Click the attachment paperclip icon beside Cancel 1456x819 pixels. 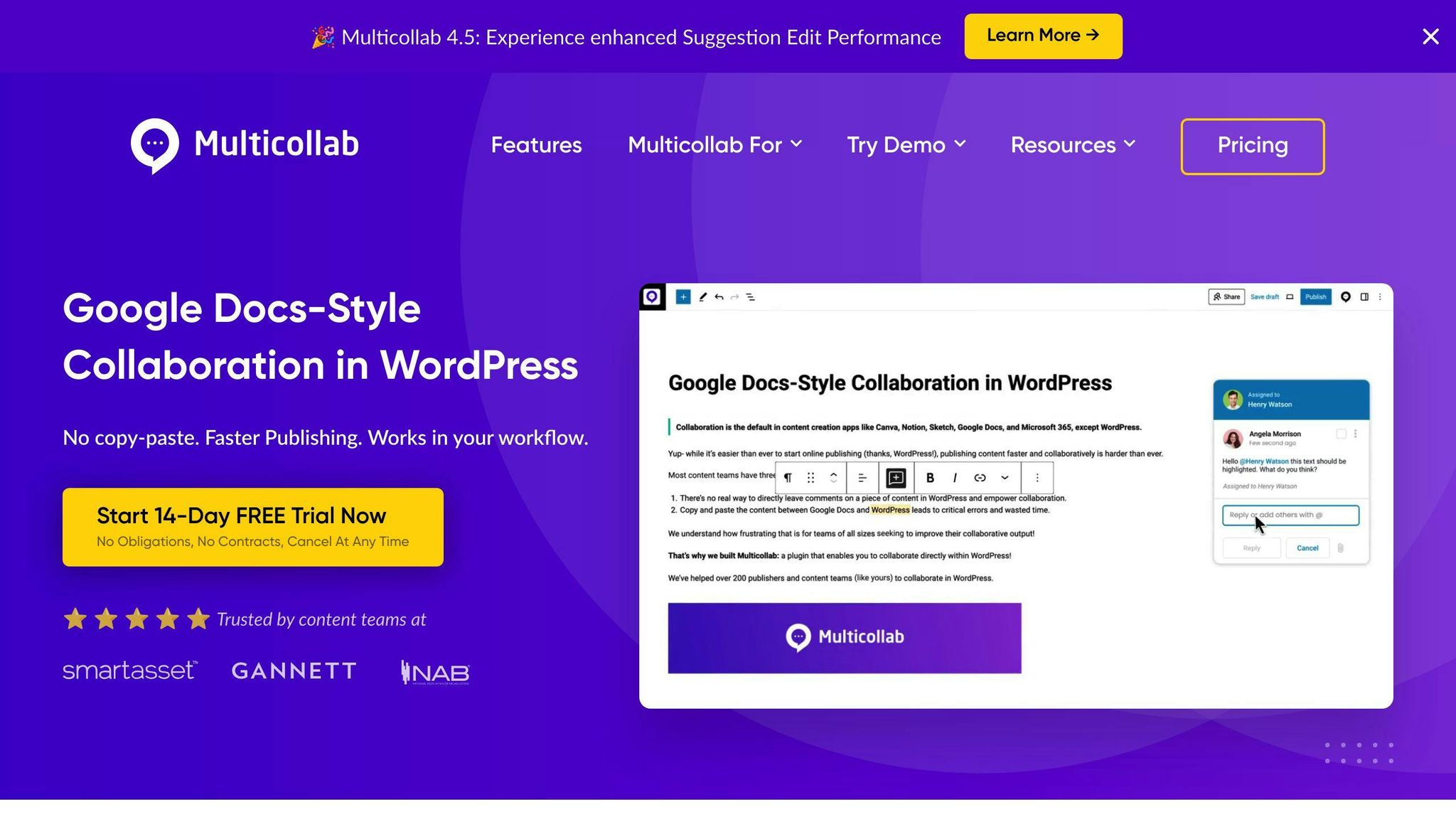click(1340, 548)
